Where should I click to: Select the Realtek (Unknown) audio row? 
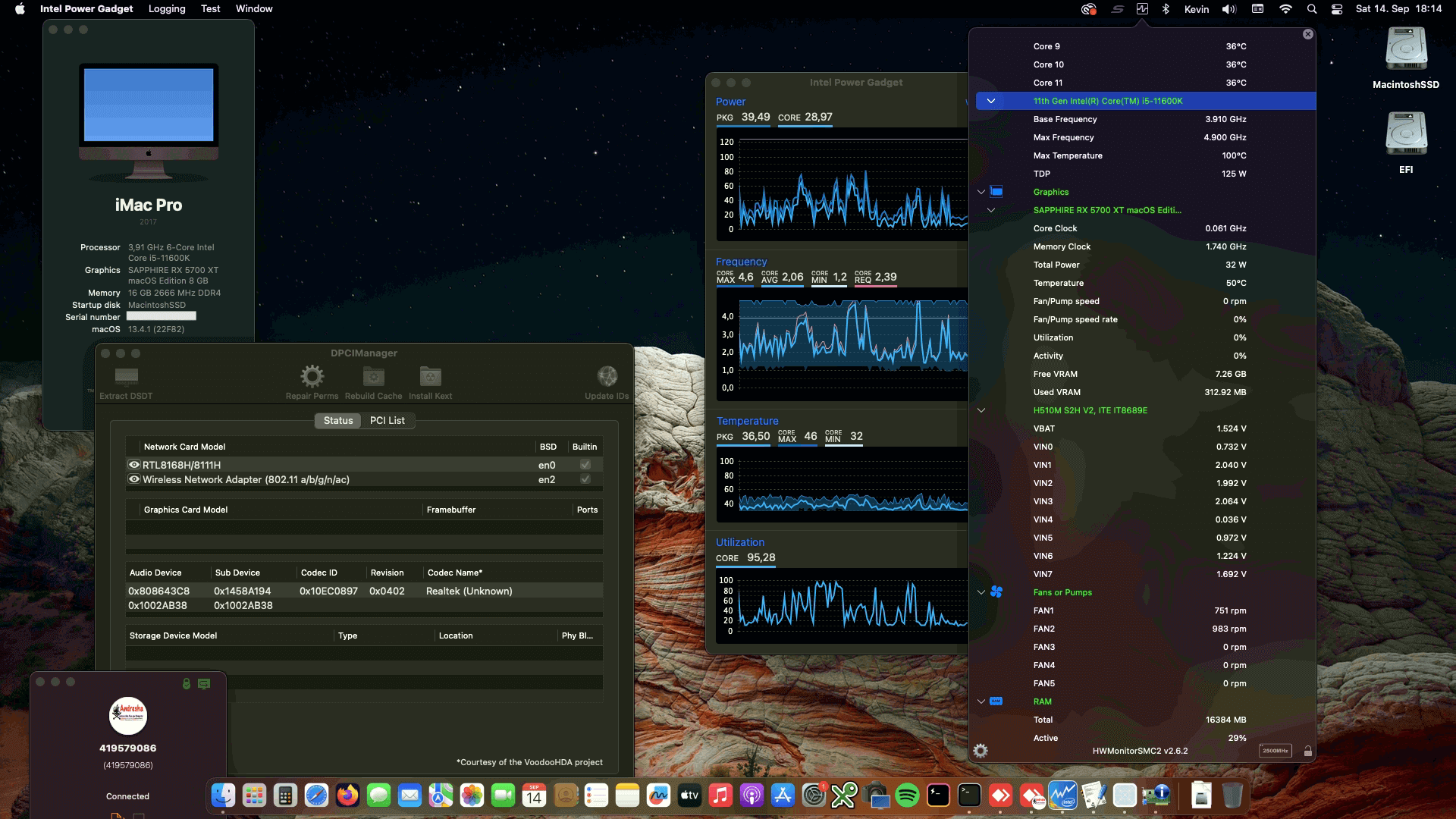tap(364, 591)
